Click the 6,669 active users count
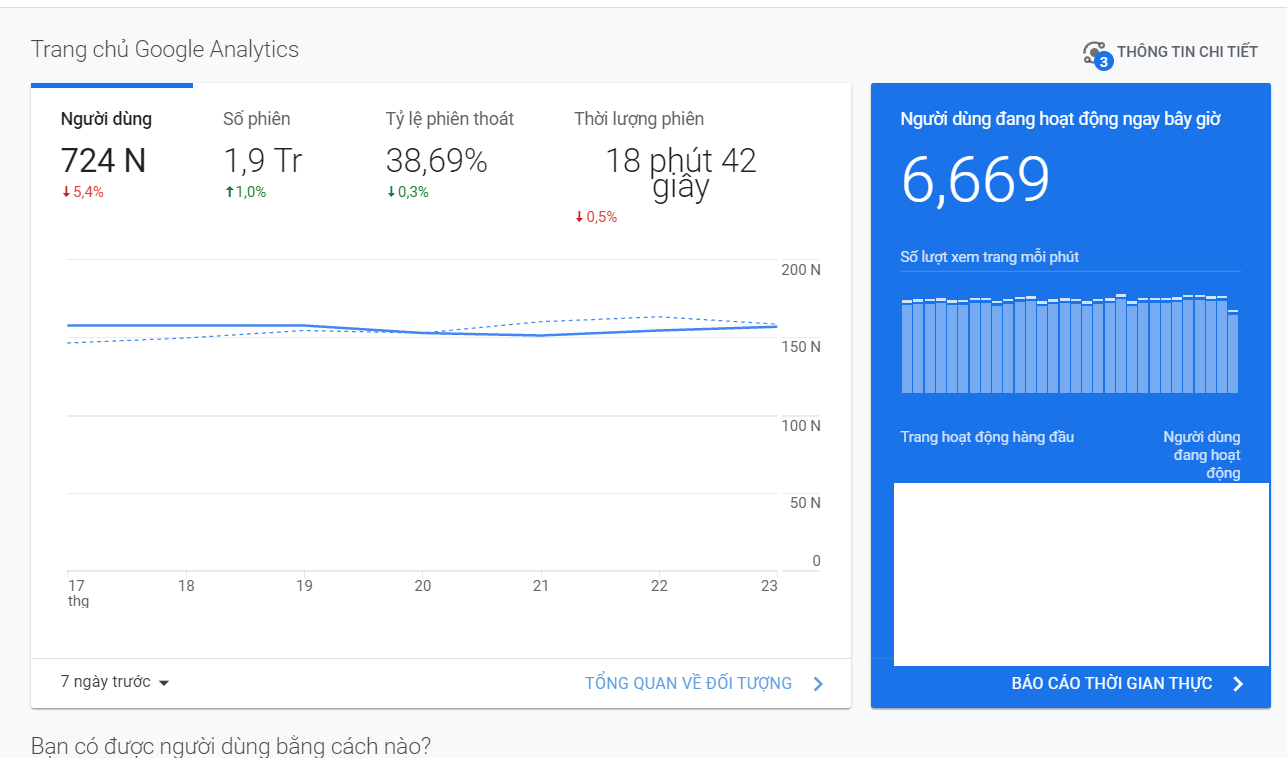This screenshot has width=1287, height=758. tap(975, 180)
